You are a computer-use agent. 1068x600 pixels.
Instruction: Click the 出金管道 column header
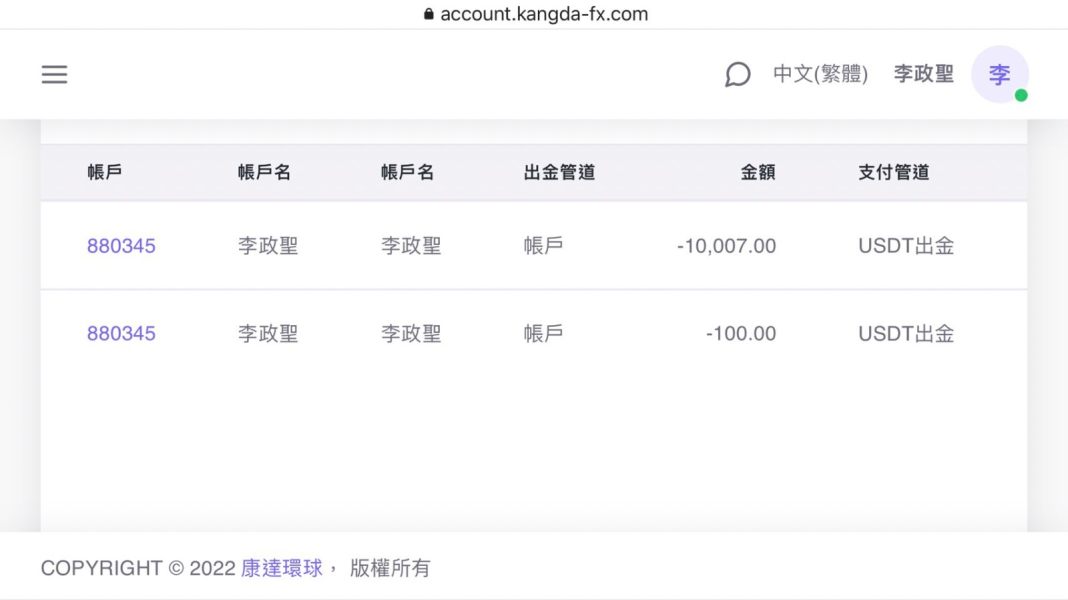[x=559, y=172]
